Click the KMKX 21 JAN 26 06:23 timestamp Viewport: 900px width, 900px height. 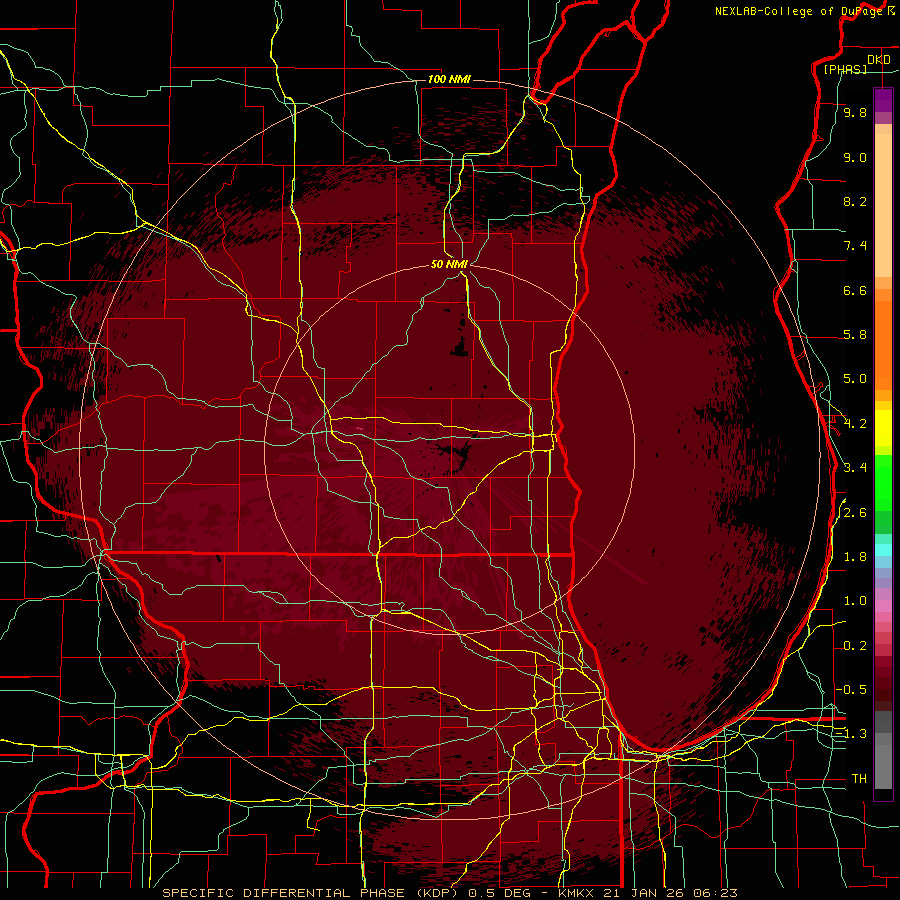pos(647,893)
